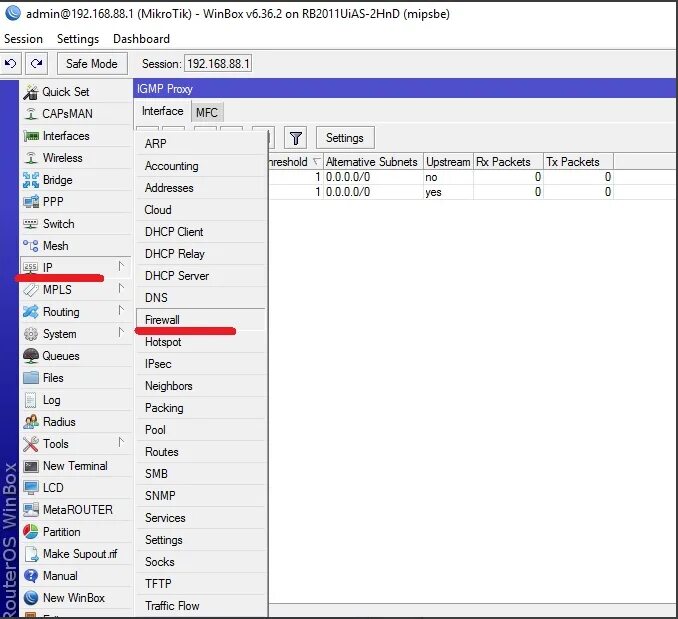Open Partition in the sidebar
This screenshot has height=619, width=678.
click(76, 532)
